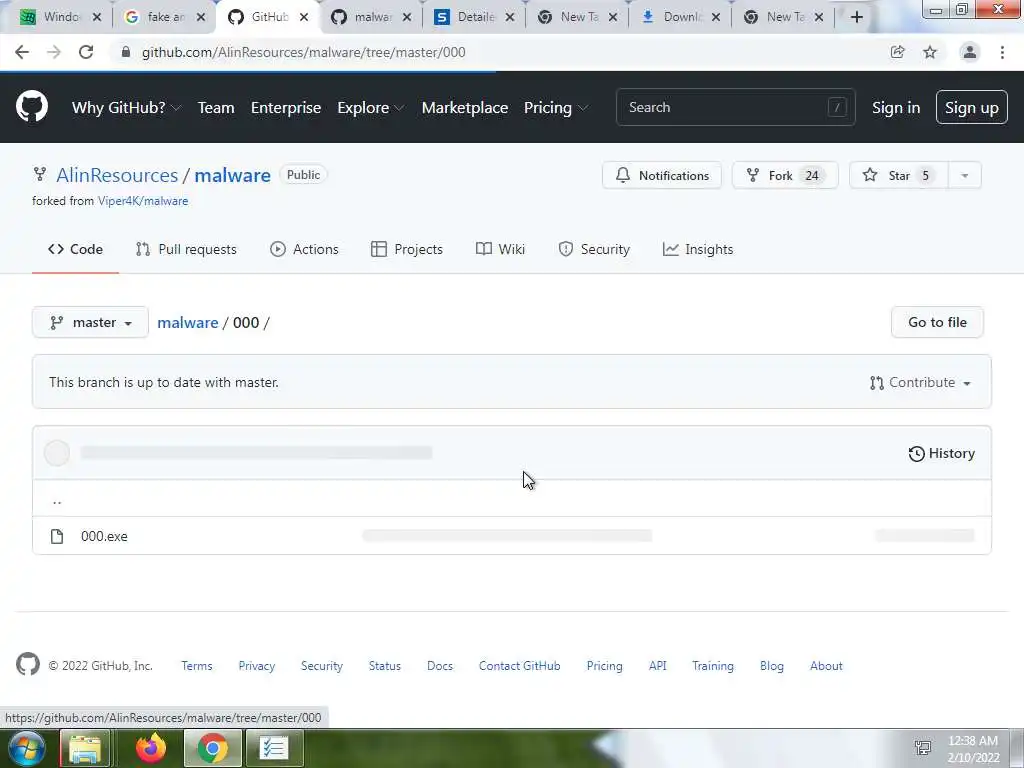Switch to the Code tab
The height and width of the screenshot is (768, 1024).
click(75, 249)
